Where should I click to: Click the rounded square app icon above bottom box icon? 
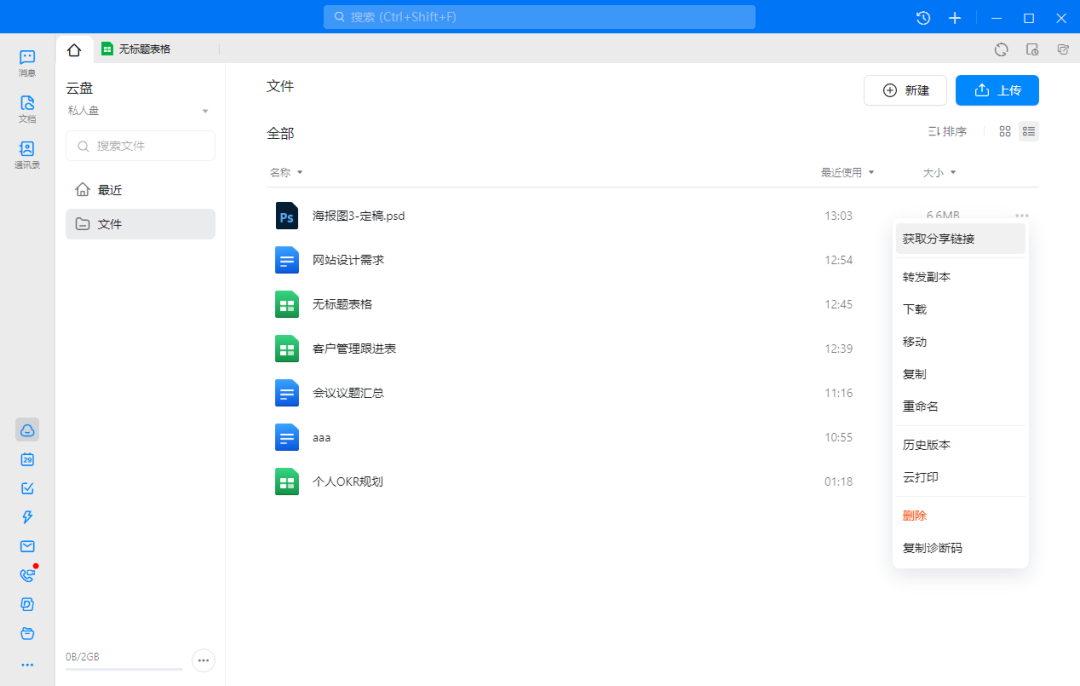tap(27, 604)
